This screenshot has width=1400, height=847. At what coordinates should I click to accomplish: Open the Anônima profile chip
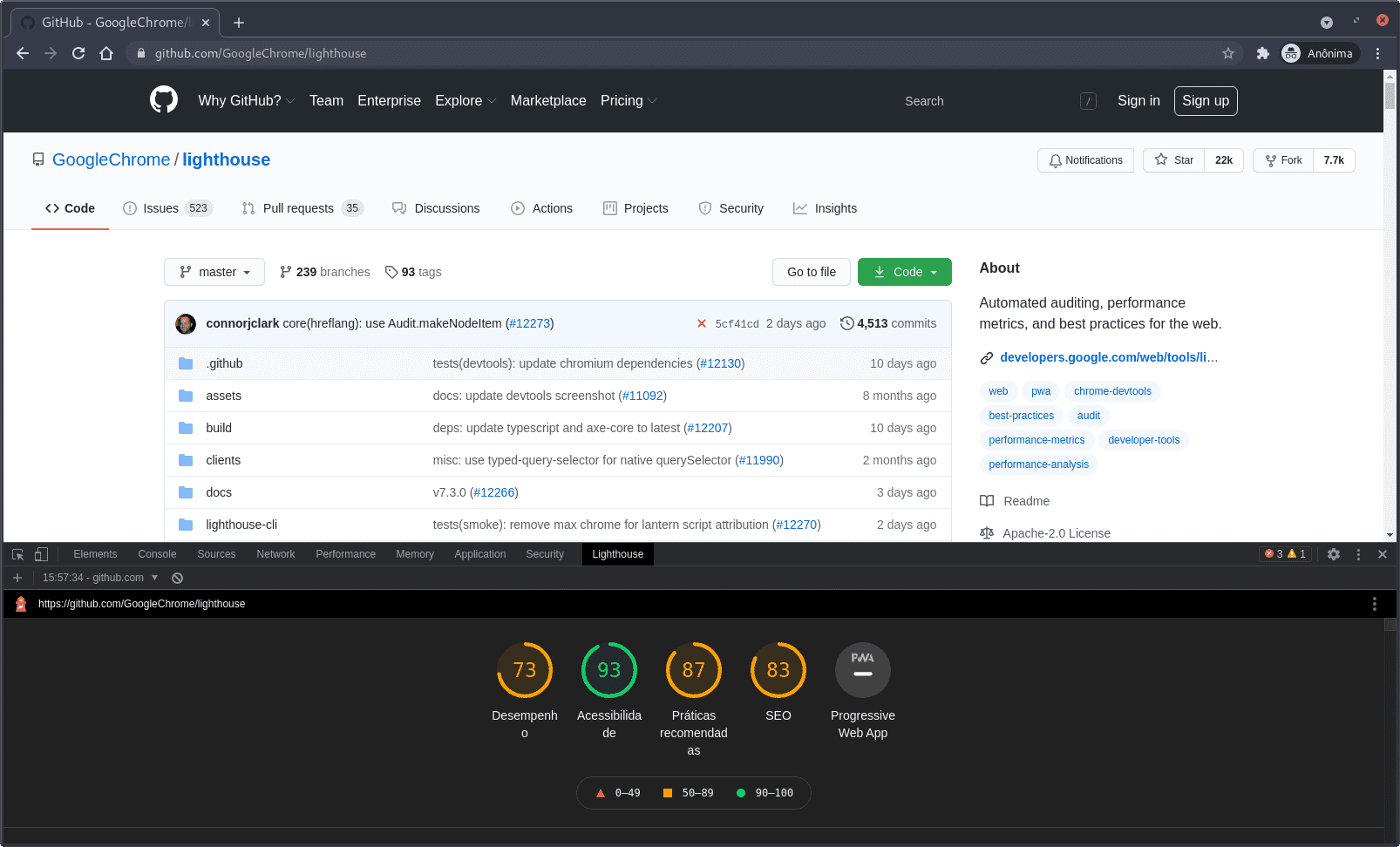1320,53
